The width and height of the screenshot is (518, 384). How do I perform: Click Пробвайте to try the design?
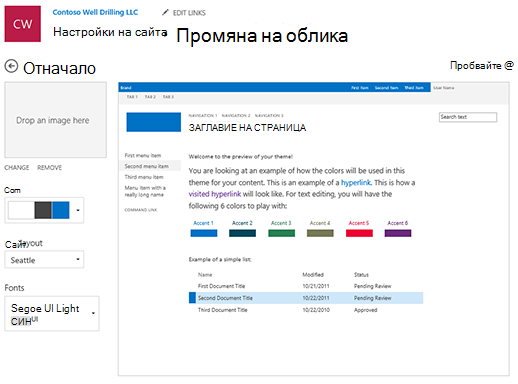[x=482, y=65]
